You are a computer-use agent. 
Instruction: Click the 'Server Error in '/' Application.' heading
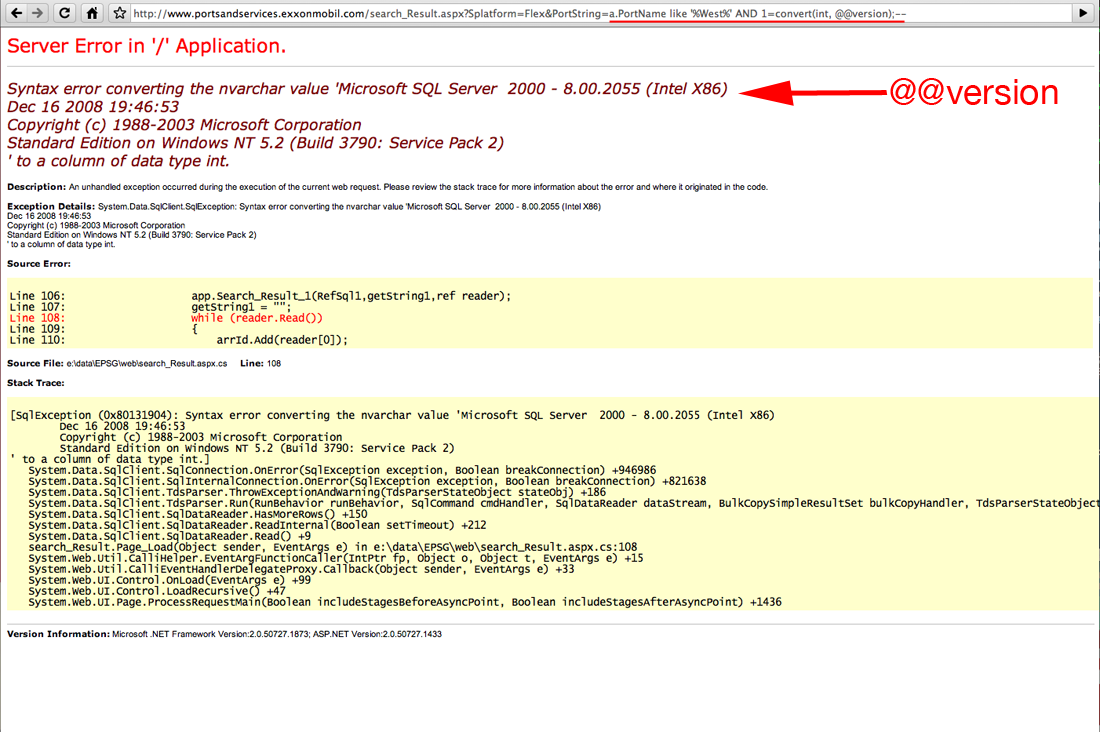[147, 46]
